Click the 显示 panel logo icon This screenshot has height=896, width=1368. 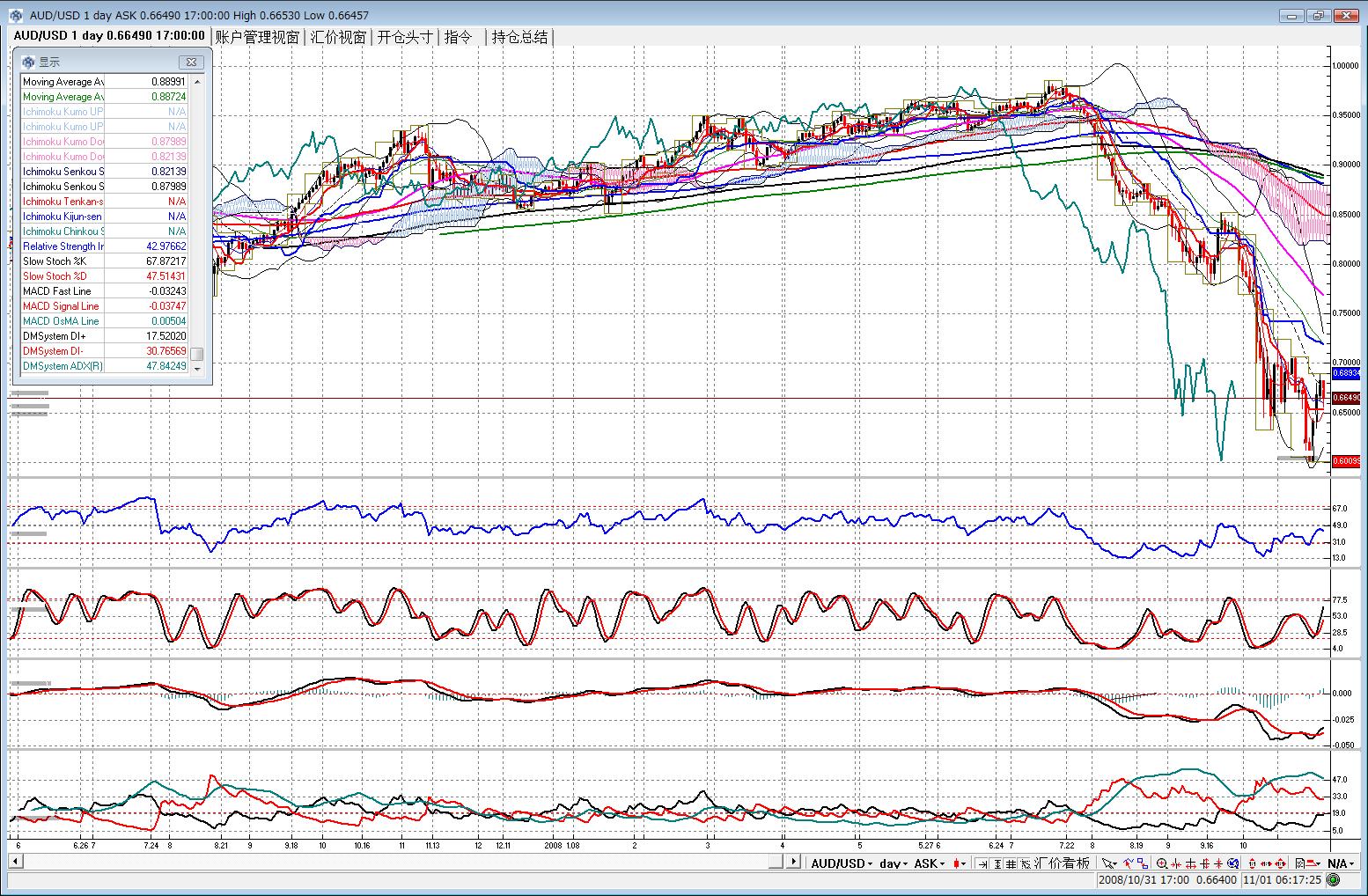(27, 62)
